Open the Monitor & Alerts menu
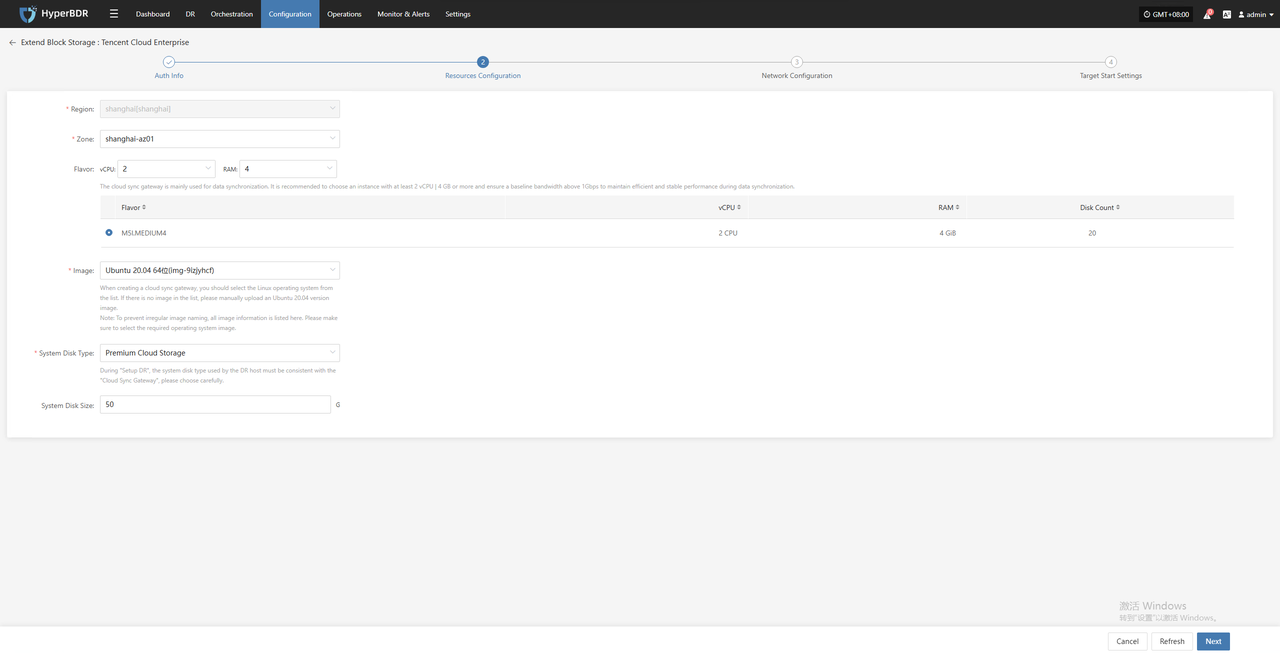 coord(403,14)
